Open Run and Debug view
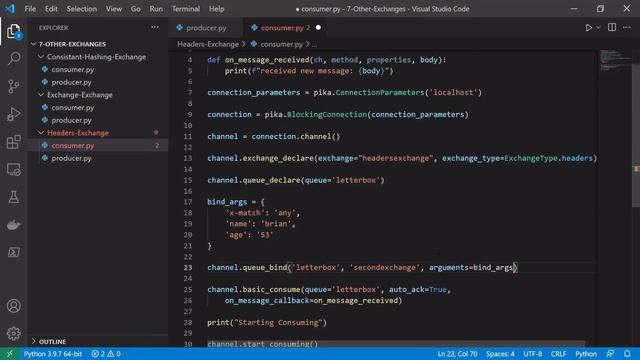Viewport: 640px width, 360px height. pyautogui.click(x=13, y=114)
